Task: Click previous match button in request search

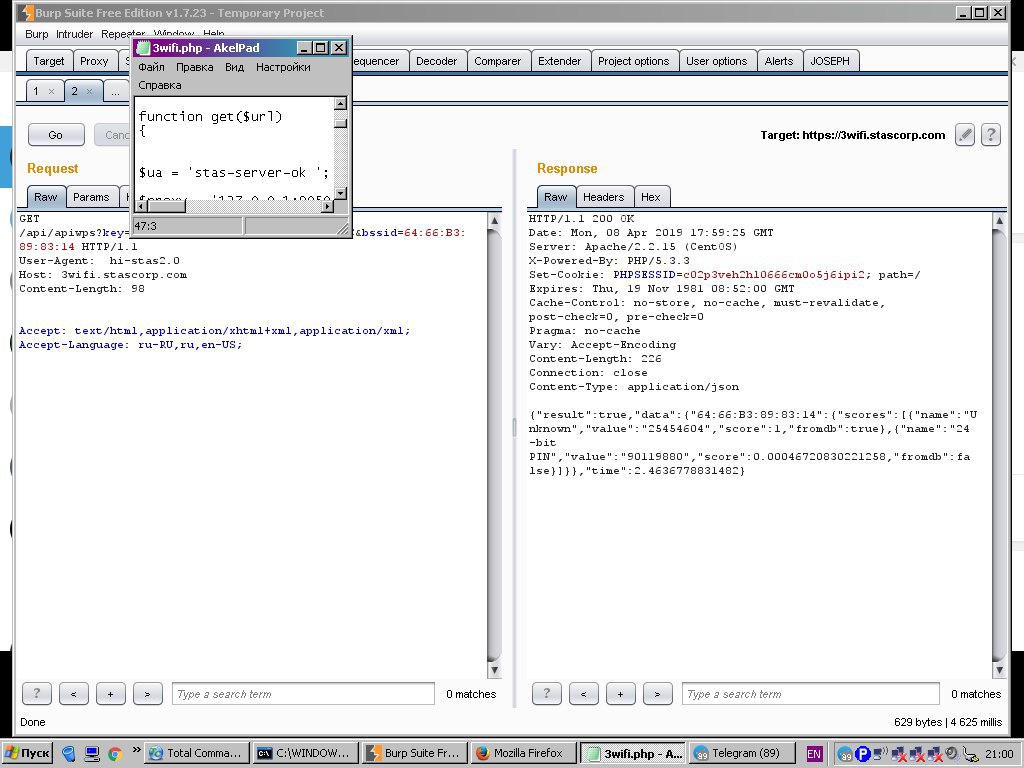Action: click(x=74, y=694)
